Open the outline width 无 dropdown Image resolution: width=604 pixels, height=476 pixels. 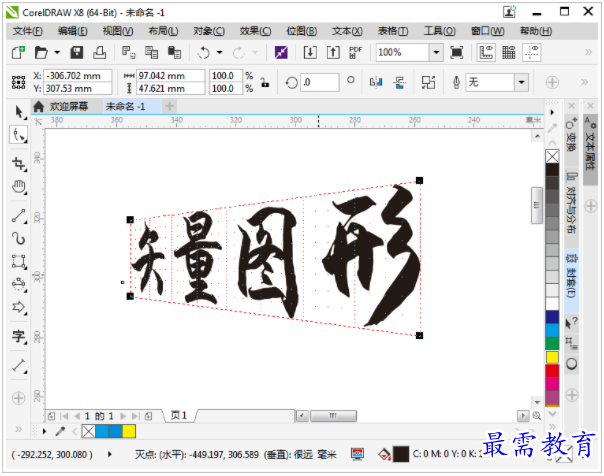pos(521,82)
